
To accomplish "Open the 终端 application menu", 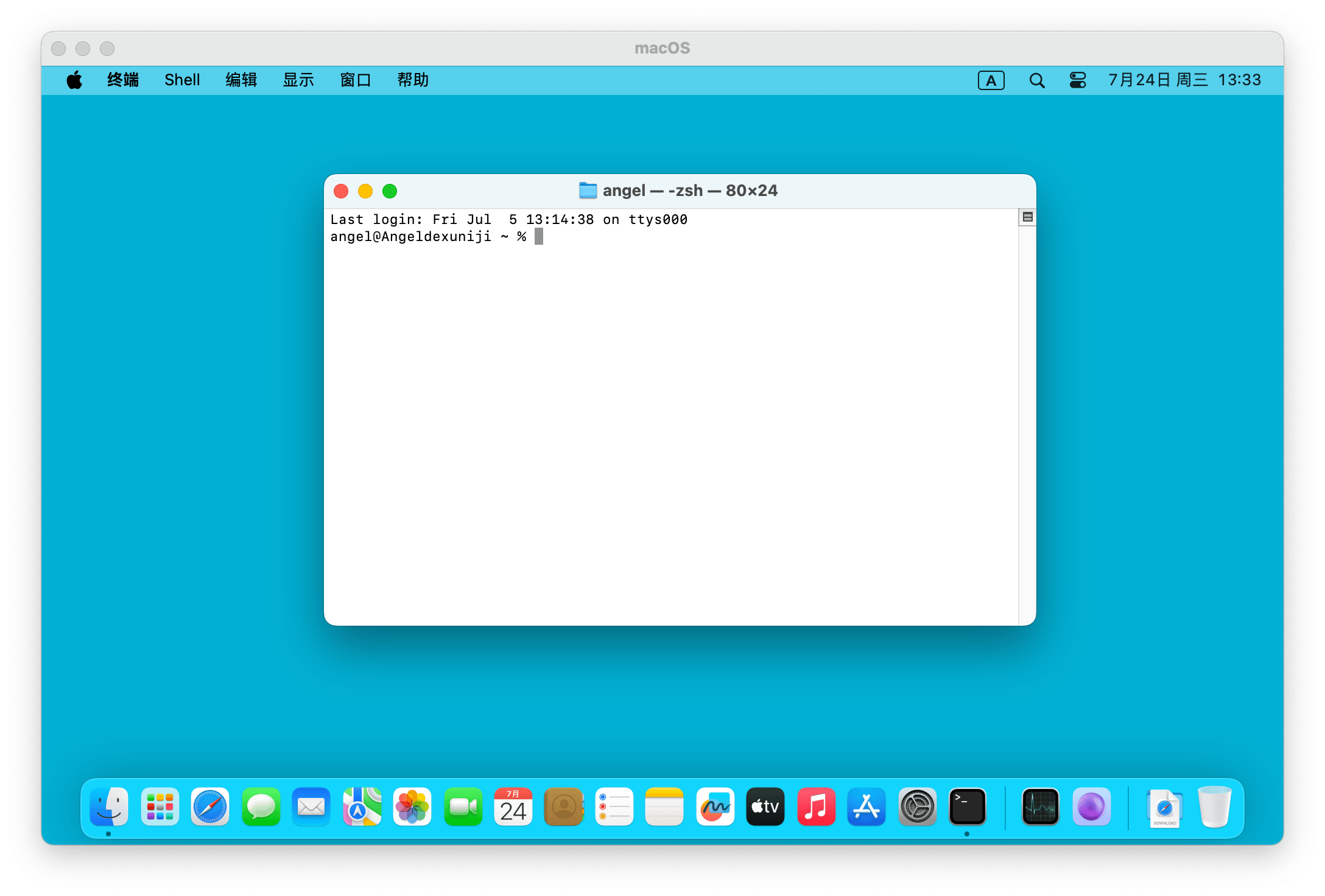I will [x=123, y=80].
